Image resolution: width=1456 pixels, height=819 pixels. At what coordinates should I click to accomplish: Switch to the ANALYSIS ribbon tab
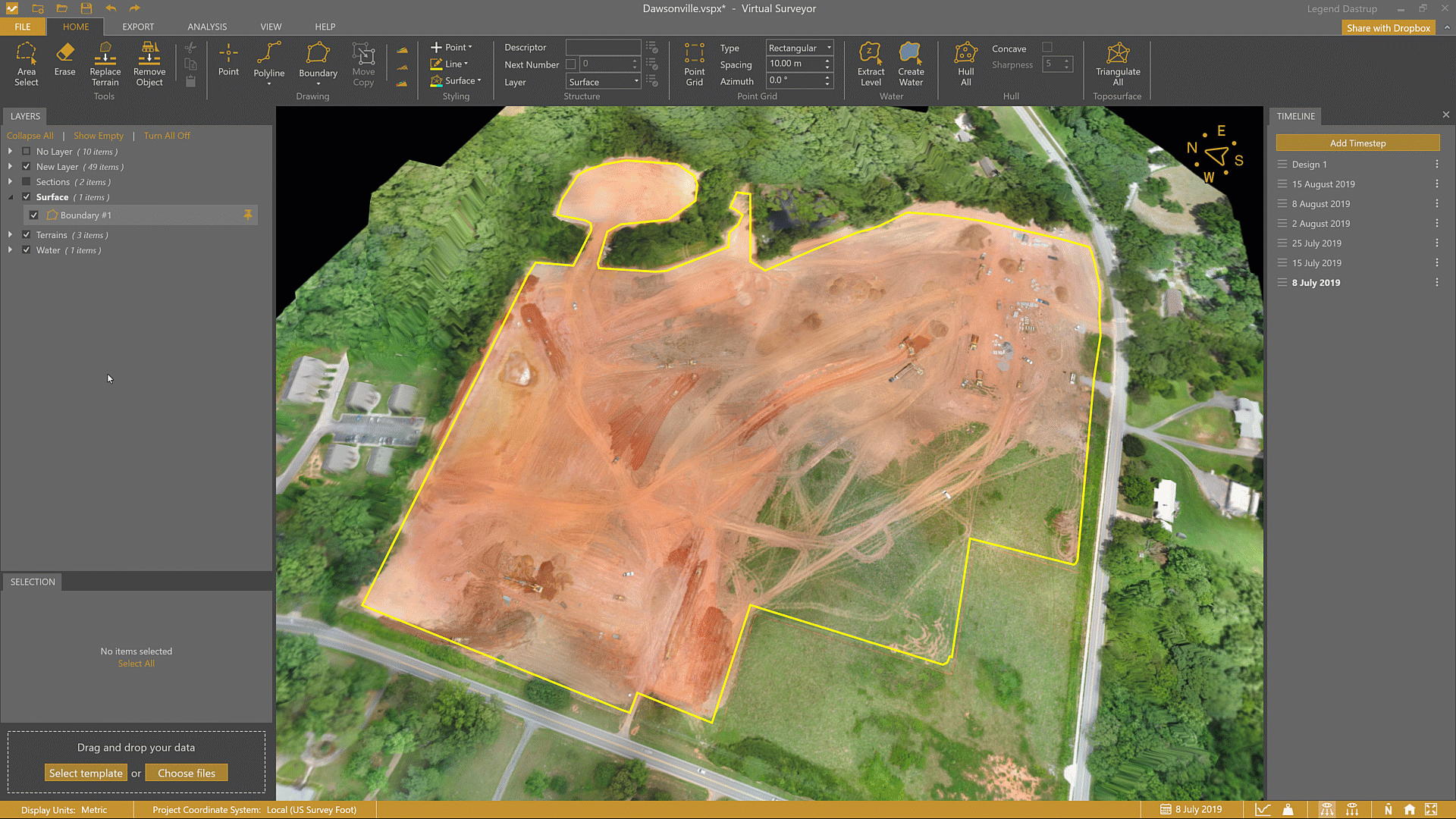pos(207,27)
